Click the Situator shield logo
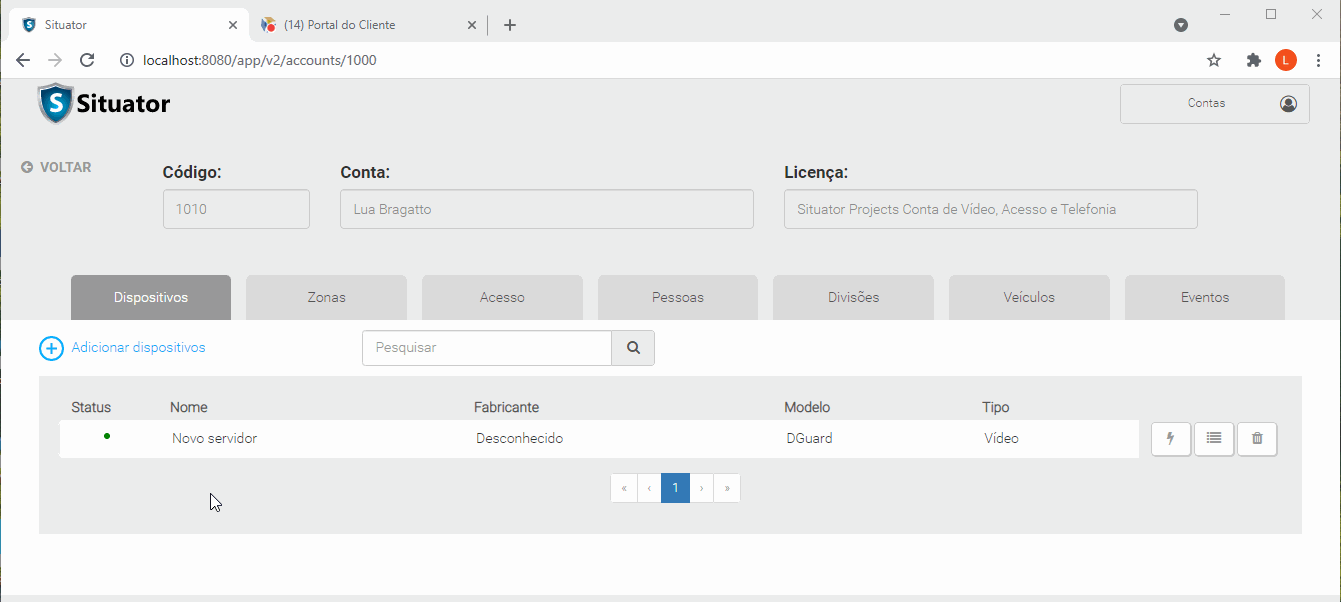This screenshot has height=602, width=1341. (x=56, y=103)
